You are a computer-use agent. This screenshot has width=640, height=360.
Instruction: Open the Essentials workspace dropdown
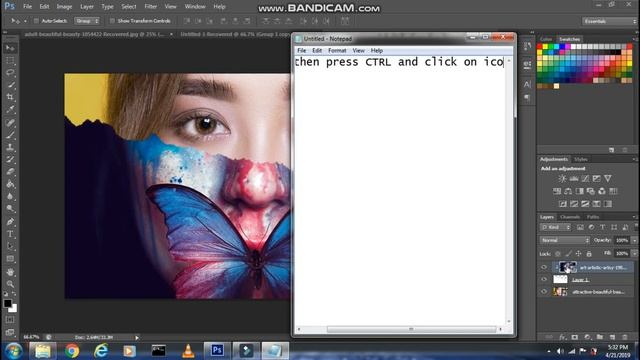coord(609,21)
